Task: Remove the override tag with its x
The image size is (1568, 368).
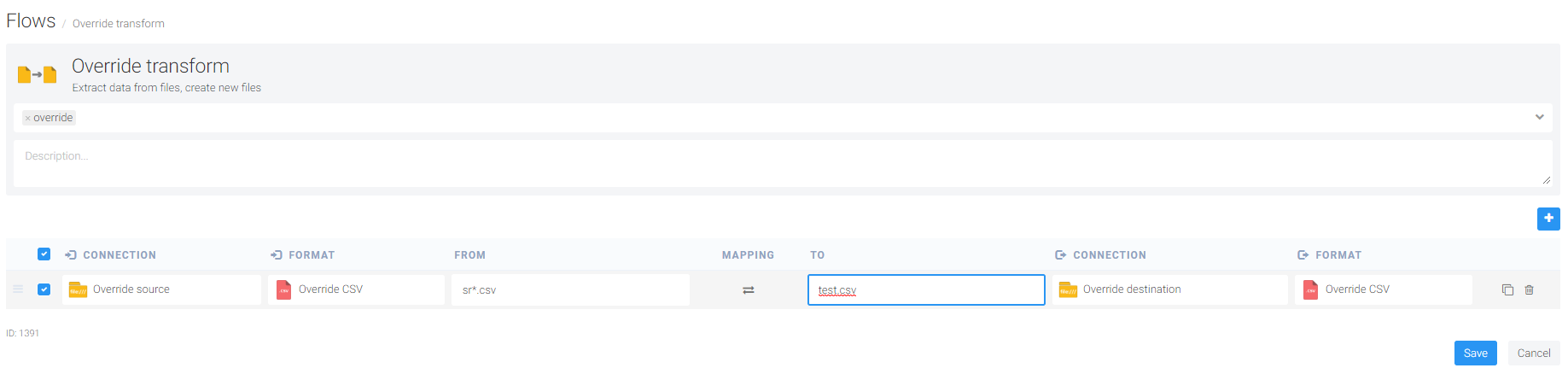Action: tap(27, 119)
